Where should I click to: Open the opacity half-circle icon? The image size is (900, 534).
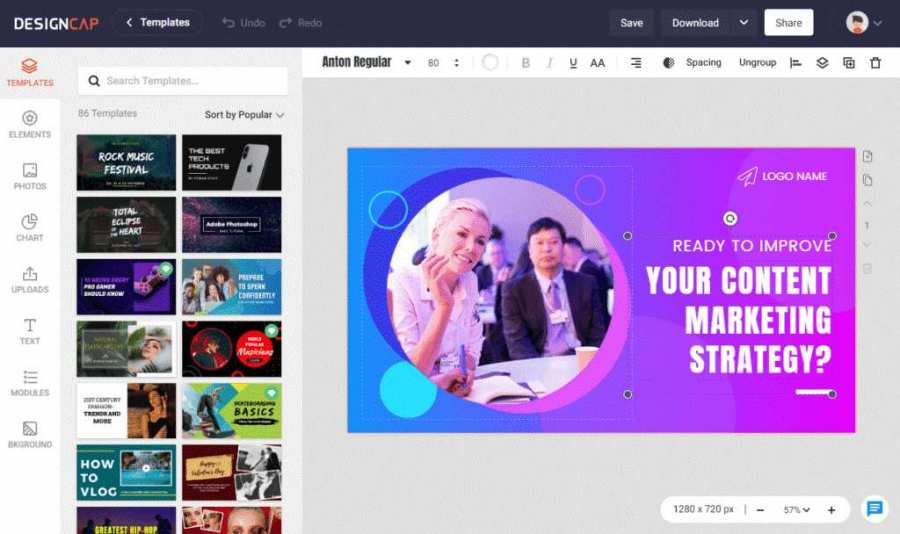(668, 63)
